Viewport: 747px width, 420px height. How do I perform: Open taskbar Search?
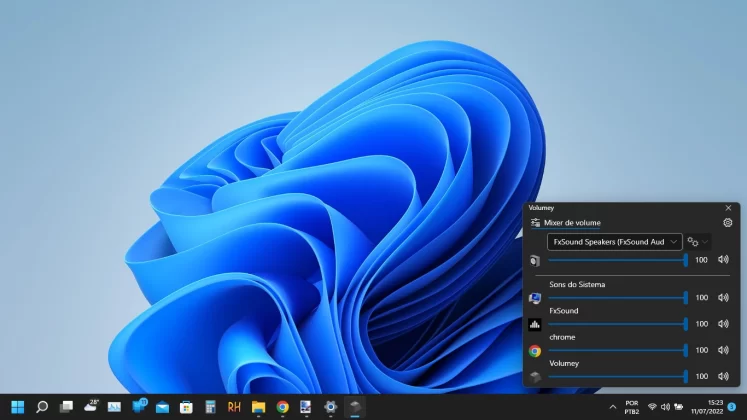pyautogui.click(x=42, y=407)
